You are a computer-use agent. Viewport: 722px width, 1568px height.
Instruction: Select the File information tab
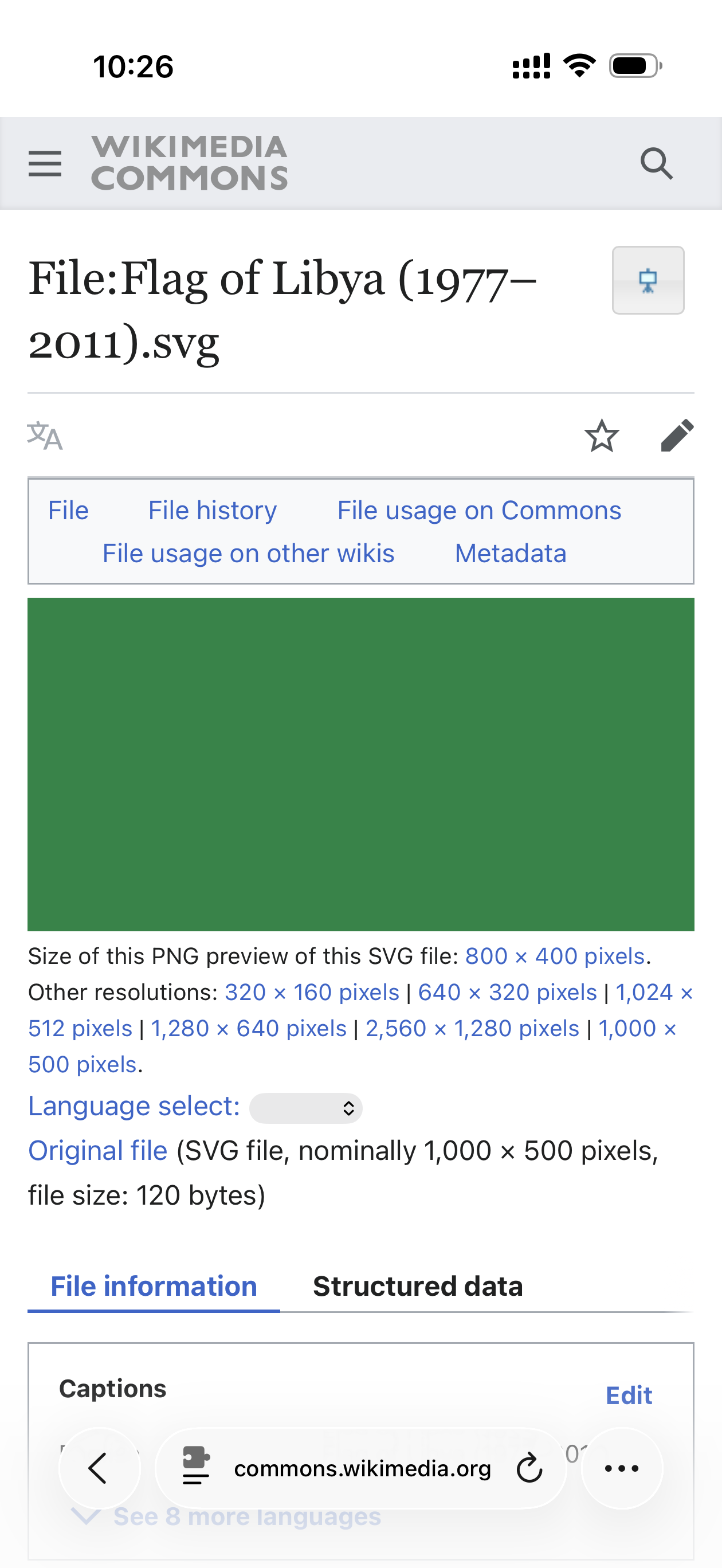(154, 1287)
